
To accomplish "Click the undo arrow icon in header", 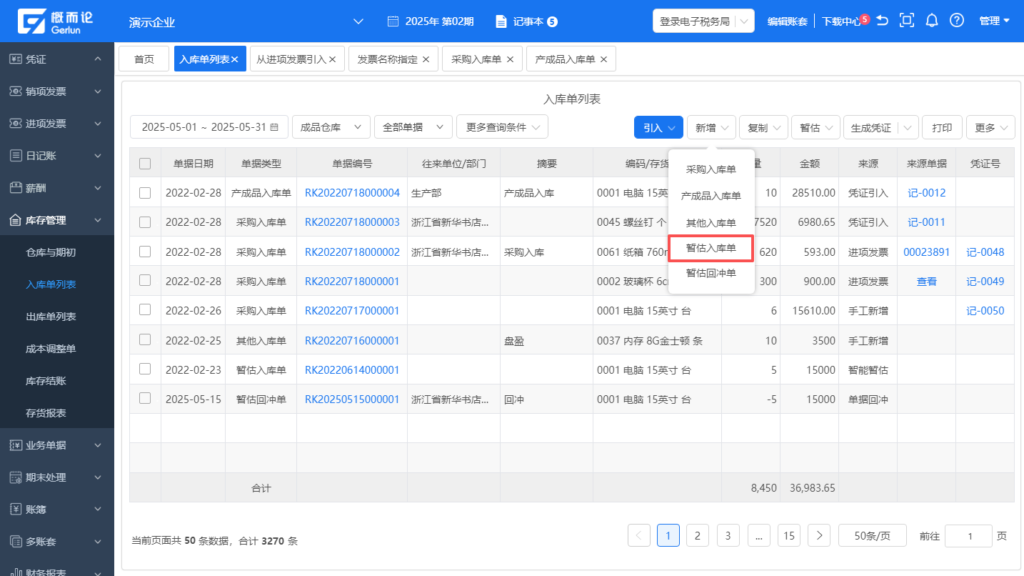I will (x=882, y=20).
